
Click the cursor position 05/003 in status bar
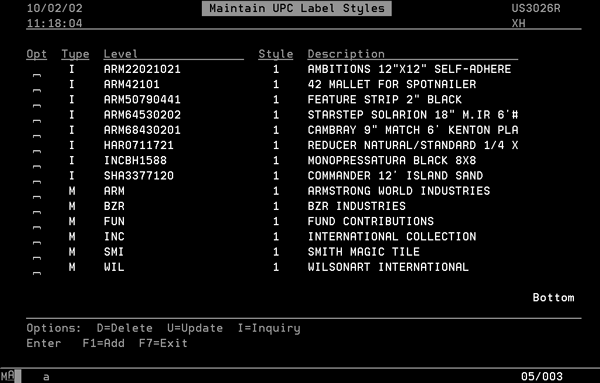(x=542, y=376)
